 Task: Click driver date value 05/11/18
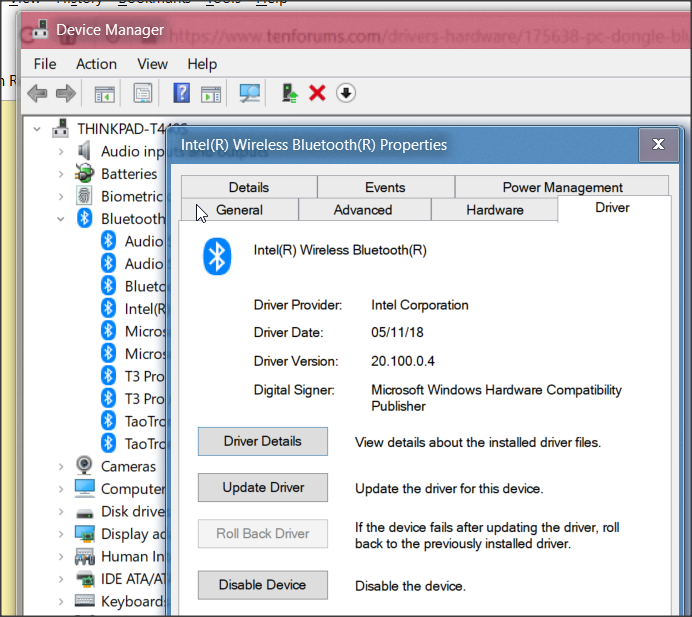click(x=397, y=332)
